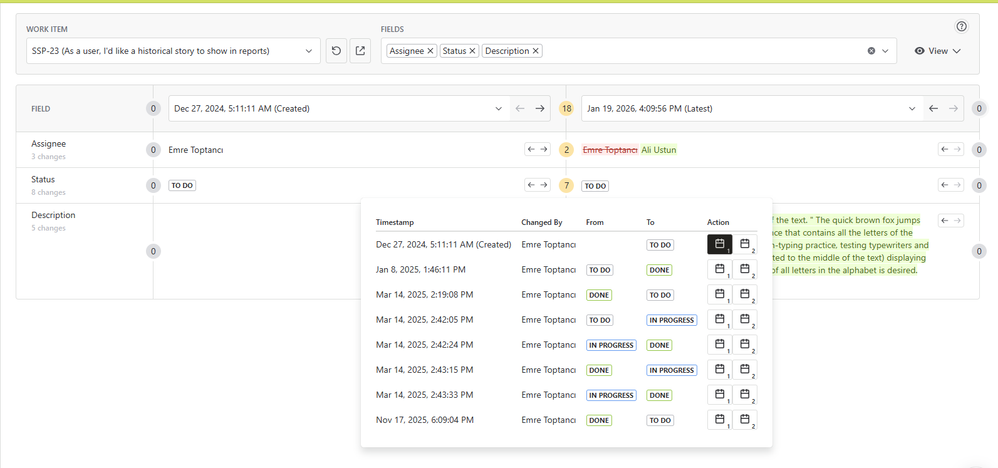
Task: Open work item in new window icon
Action: tap(360, 51)
